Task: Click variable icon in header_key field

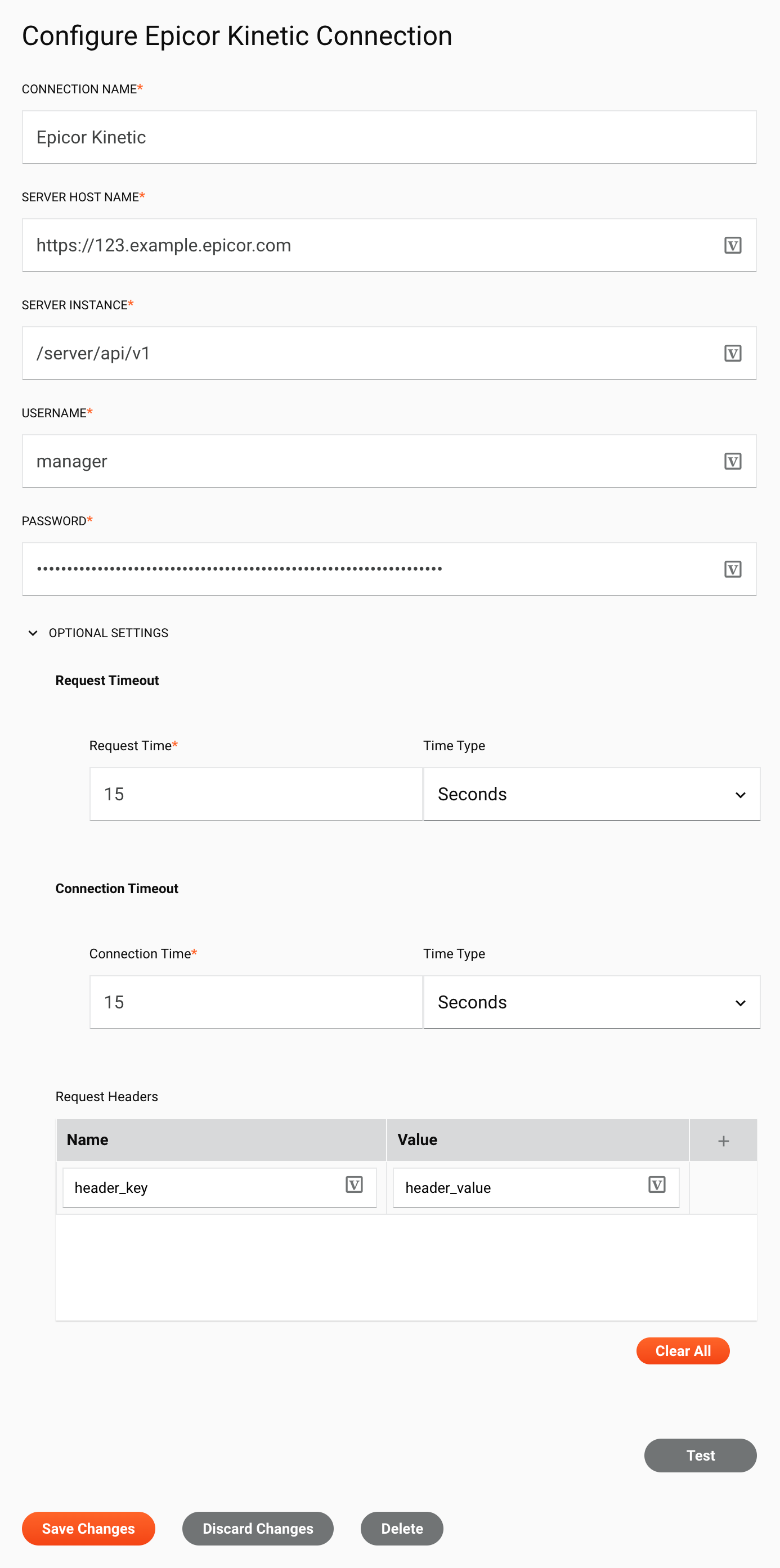Action: [x=354, y=1184]
